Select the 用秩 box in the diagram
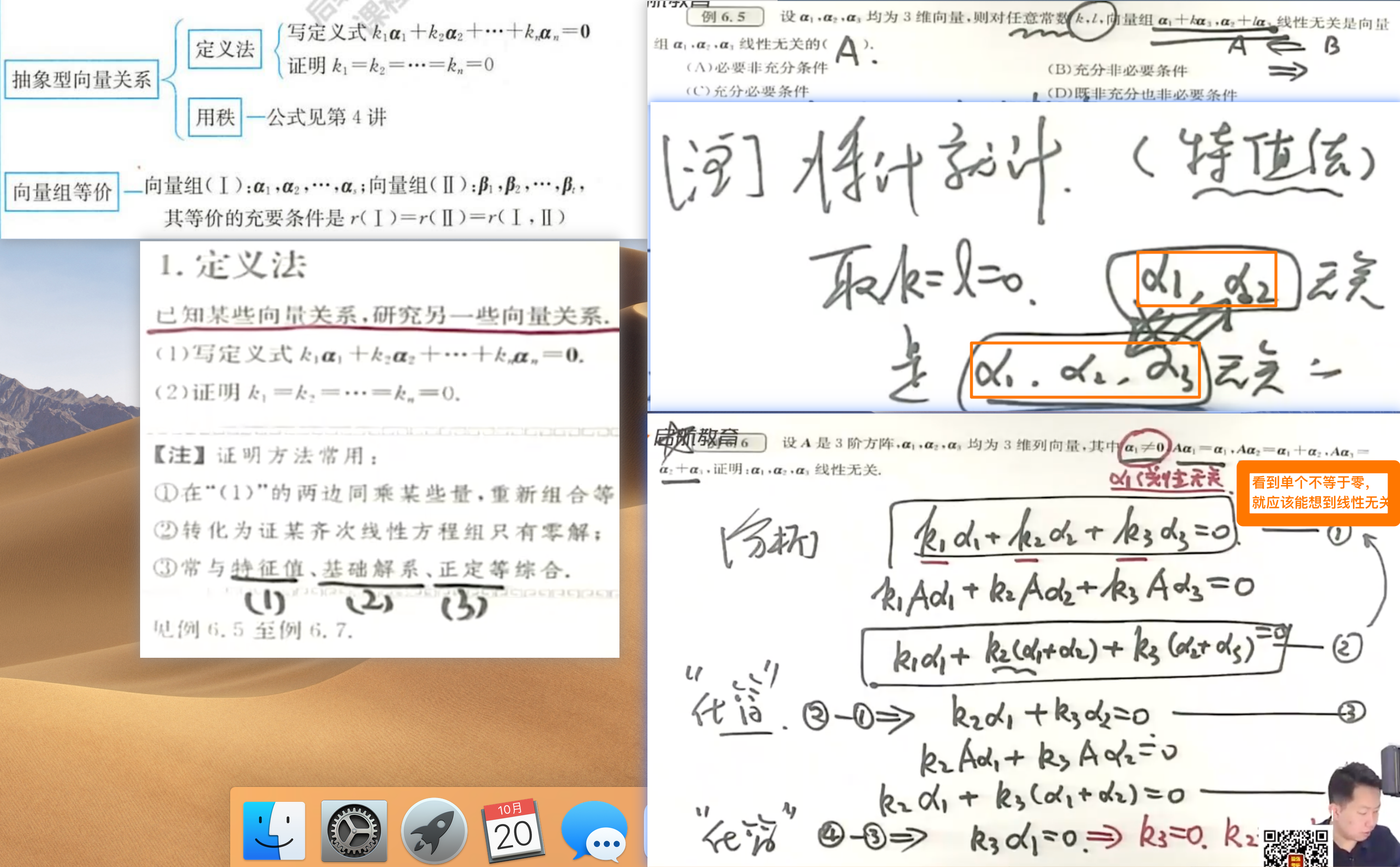The image size is (1400, 867). [215, 118]
